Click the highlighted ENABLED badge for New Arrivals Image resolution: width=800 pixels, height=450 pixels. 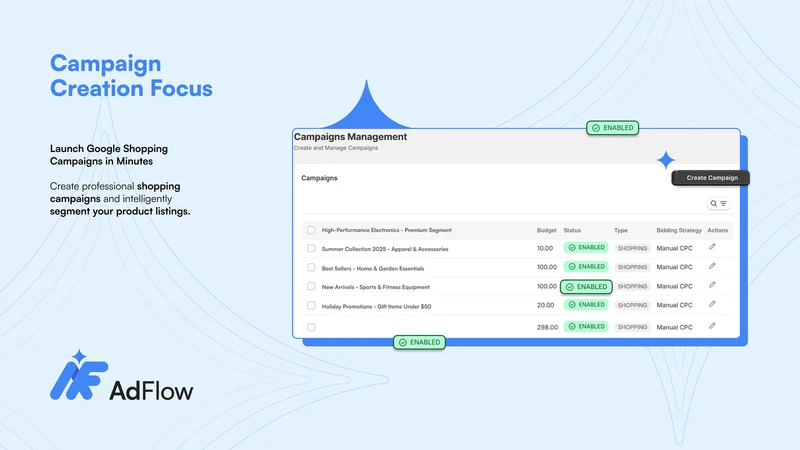tap(586, 287)
